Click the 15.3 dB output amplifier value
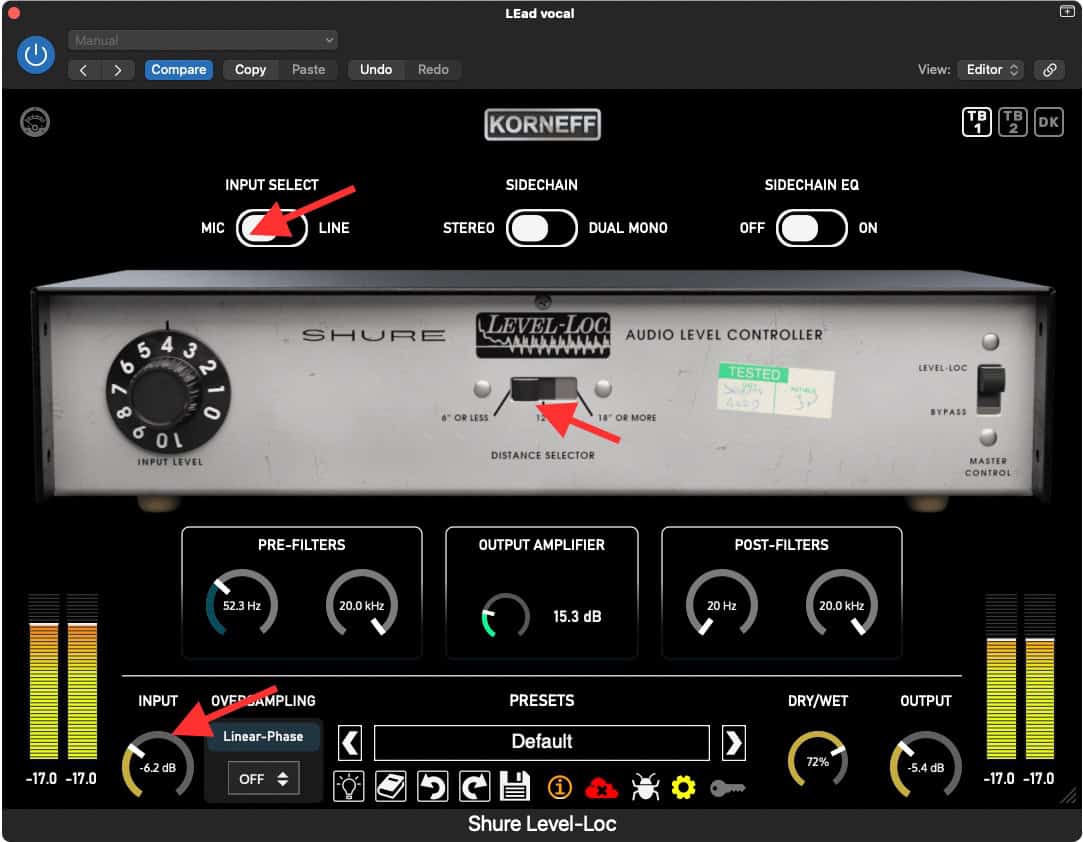The height and width of the screenshot is (842, 1083). (x=577, y=617)
